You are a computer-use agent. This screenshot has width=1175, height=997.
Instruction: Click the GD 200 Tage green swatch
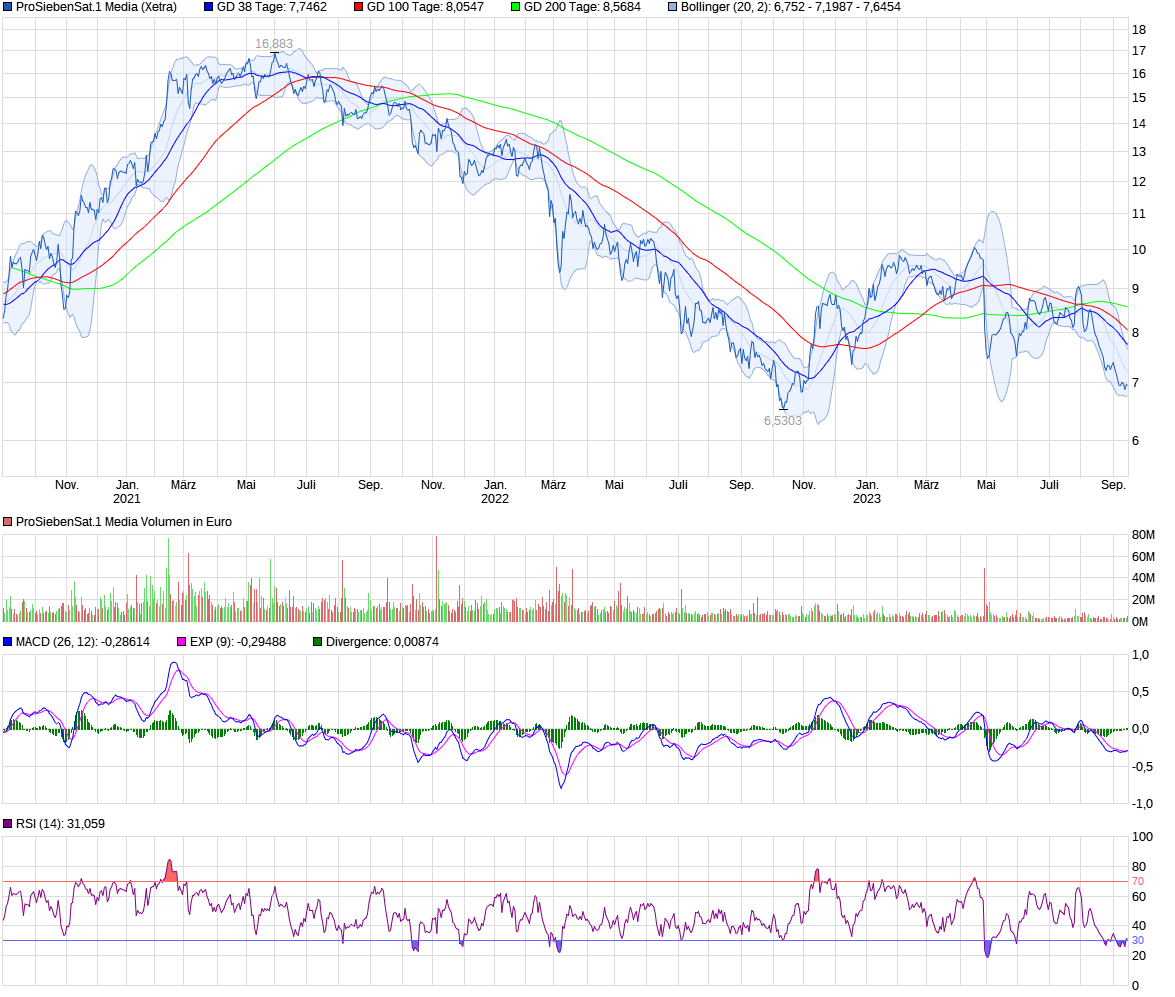(516, 7)
